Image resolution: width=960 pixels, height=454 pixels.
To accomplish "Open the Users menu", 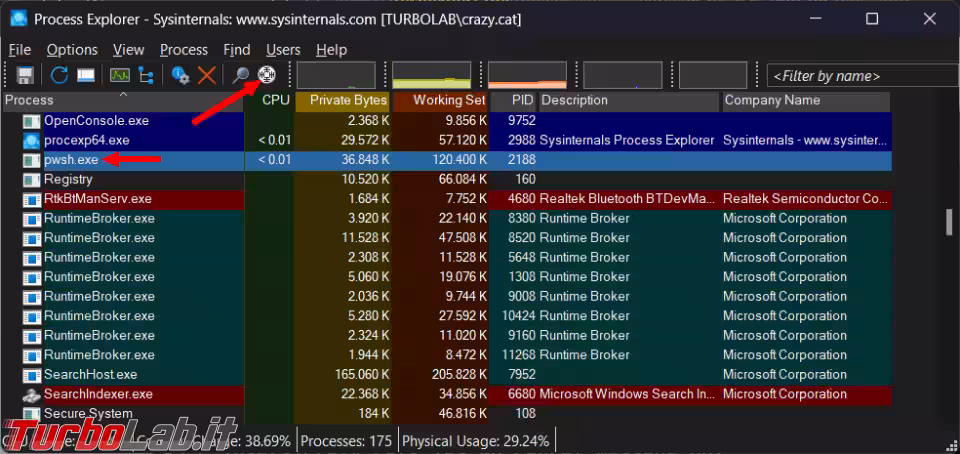I will point(283,50).
